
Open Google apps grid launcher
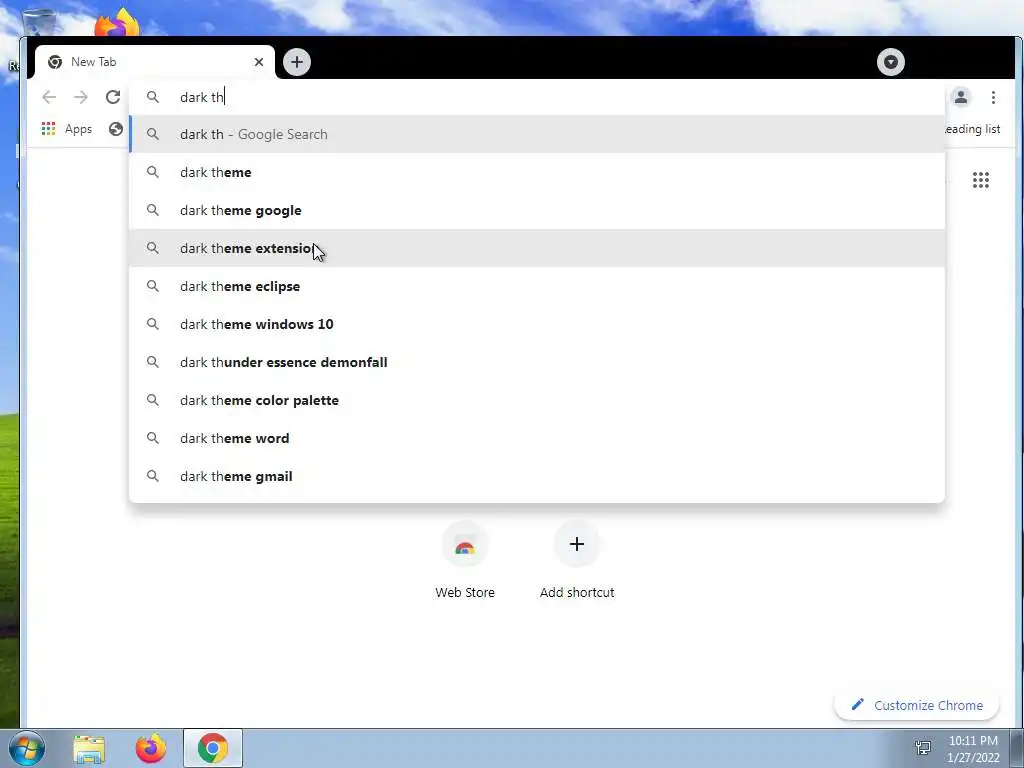pyautogui.click(x=980, y=180)
